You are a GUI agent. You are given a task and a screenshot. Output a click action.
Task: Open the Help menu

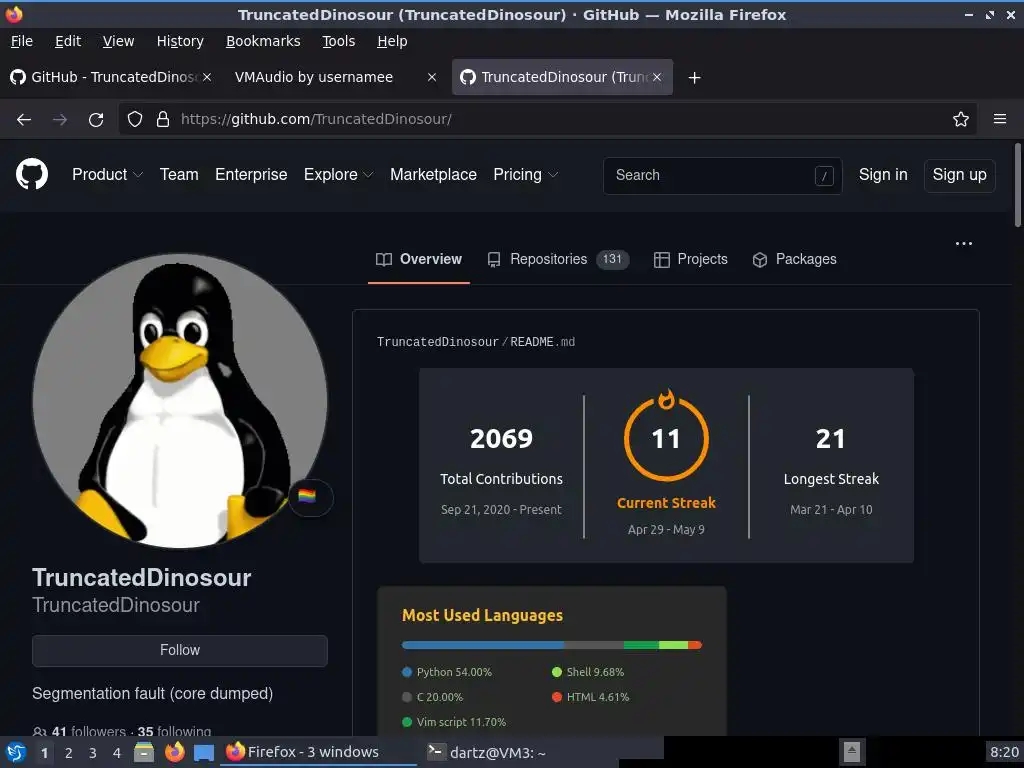[x=392, y=41]
